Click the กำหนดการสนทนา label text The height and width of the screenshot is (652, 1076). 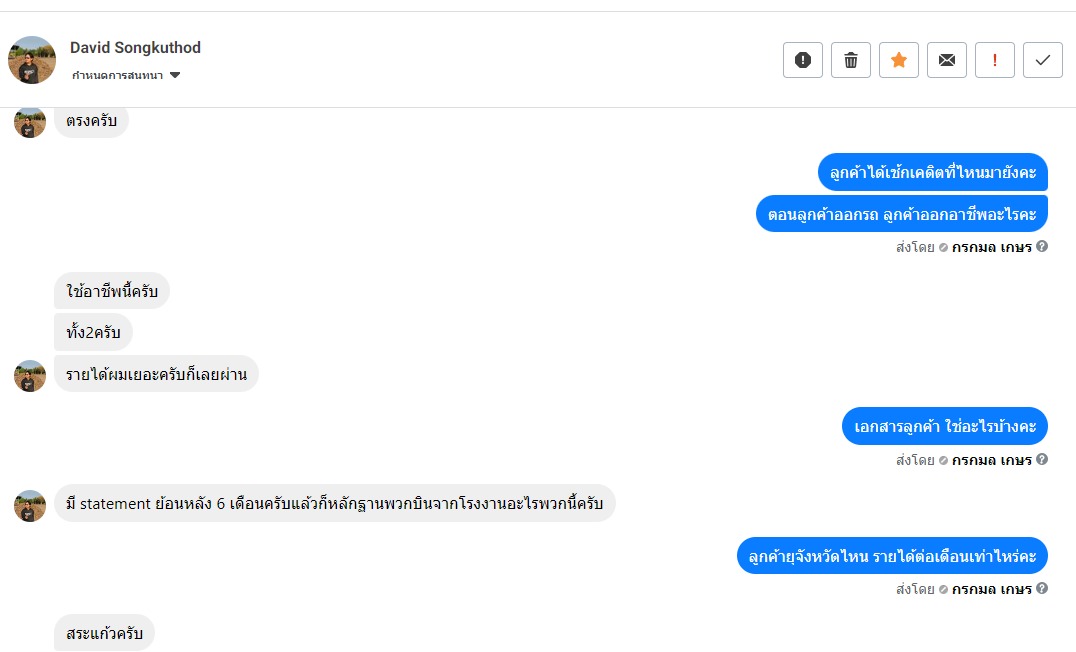click(117, 75)
